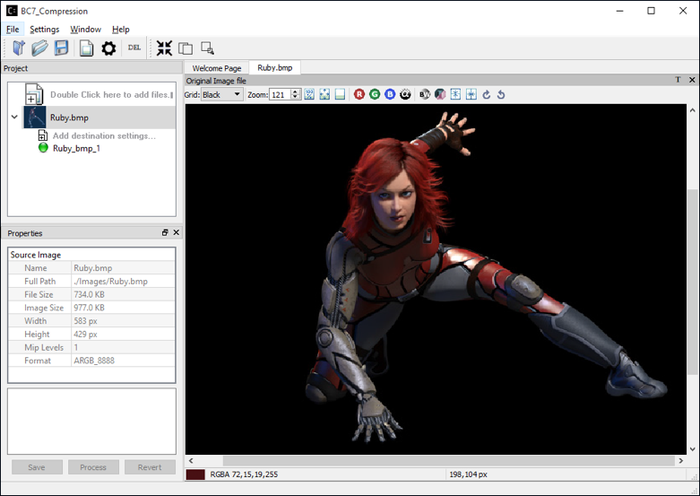Click the new project toolbar icon
Image resolution: width=700 pixels, height=496 pixels.
pyautogui.click(x=17, y=48)
